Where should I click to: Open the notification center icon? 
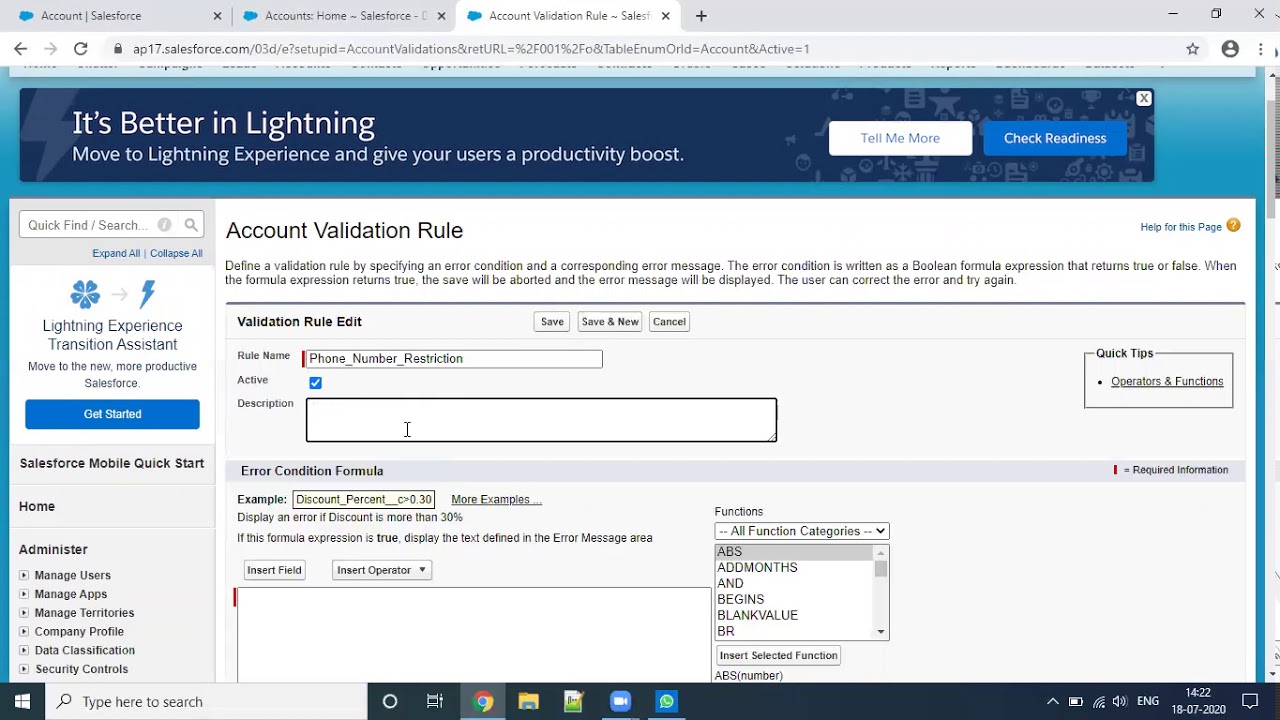pyautogui.click(x=1250, y=701)
